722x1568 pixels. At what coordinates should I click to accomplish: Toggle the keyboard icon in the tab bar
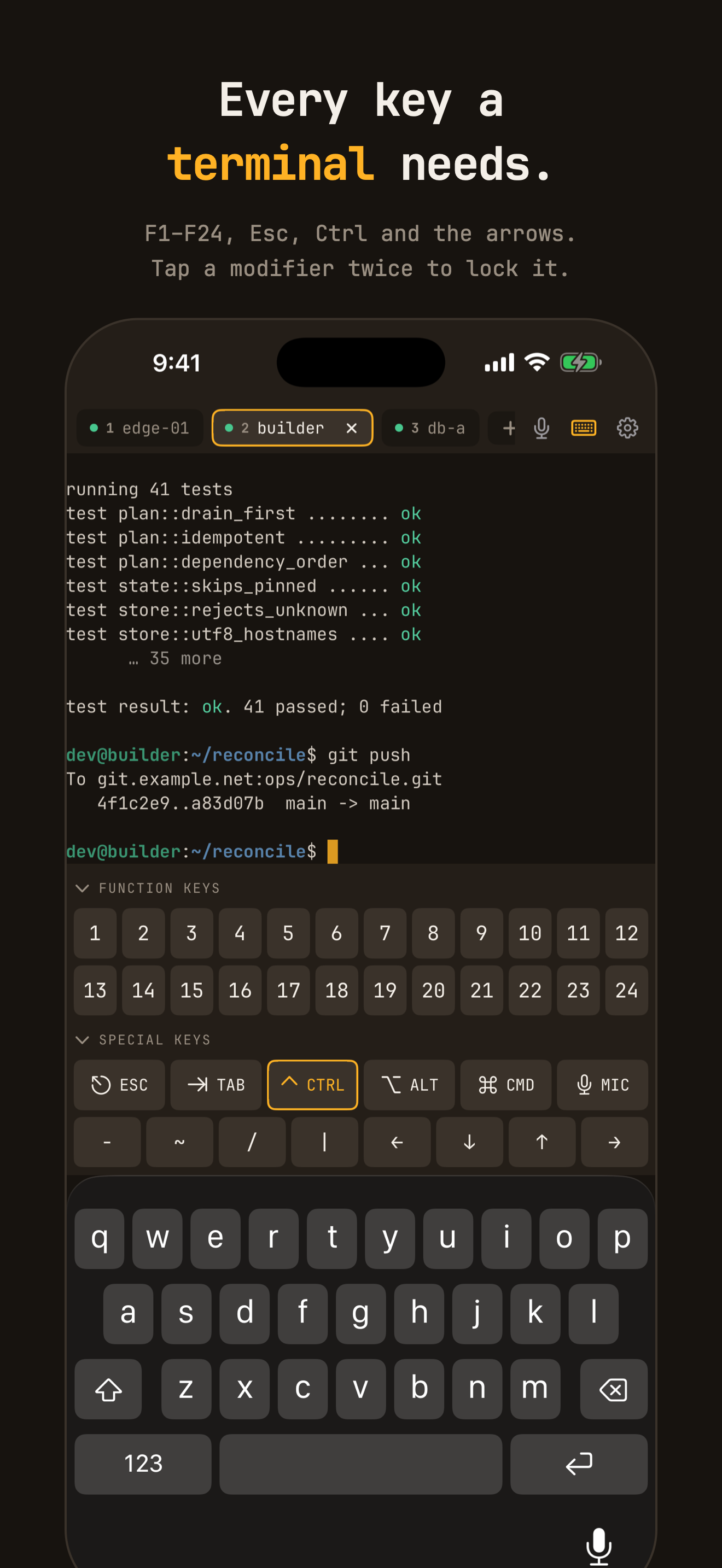click(x=583, y=428)
